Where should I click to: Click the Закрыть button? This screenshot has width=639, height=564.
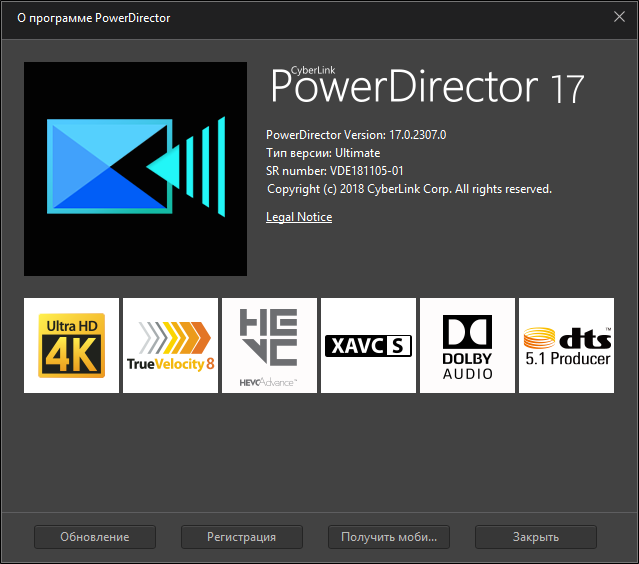click(536, 537)
